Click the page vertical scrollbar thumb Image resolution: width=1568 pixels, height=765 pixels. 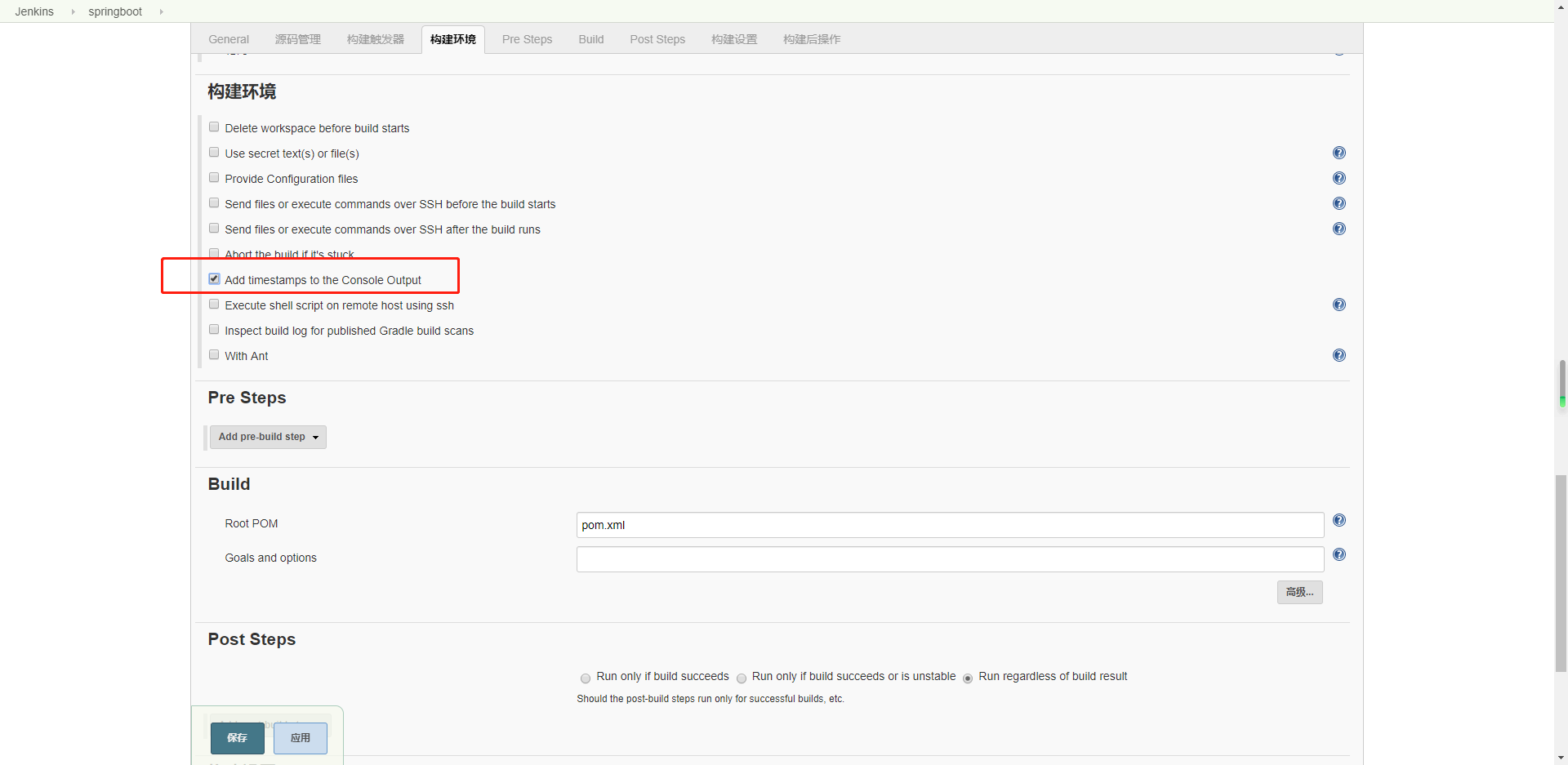(x=1561, y=573)
